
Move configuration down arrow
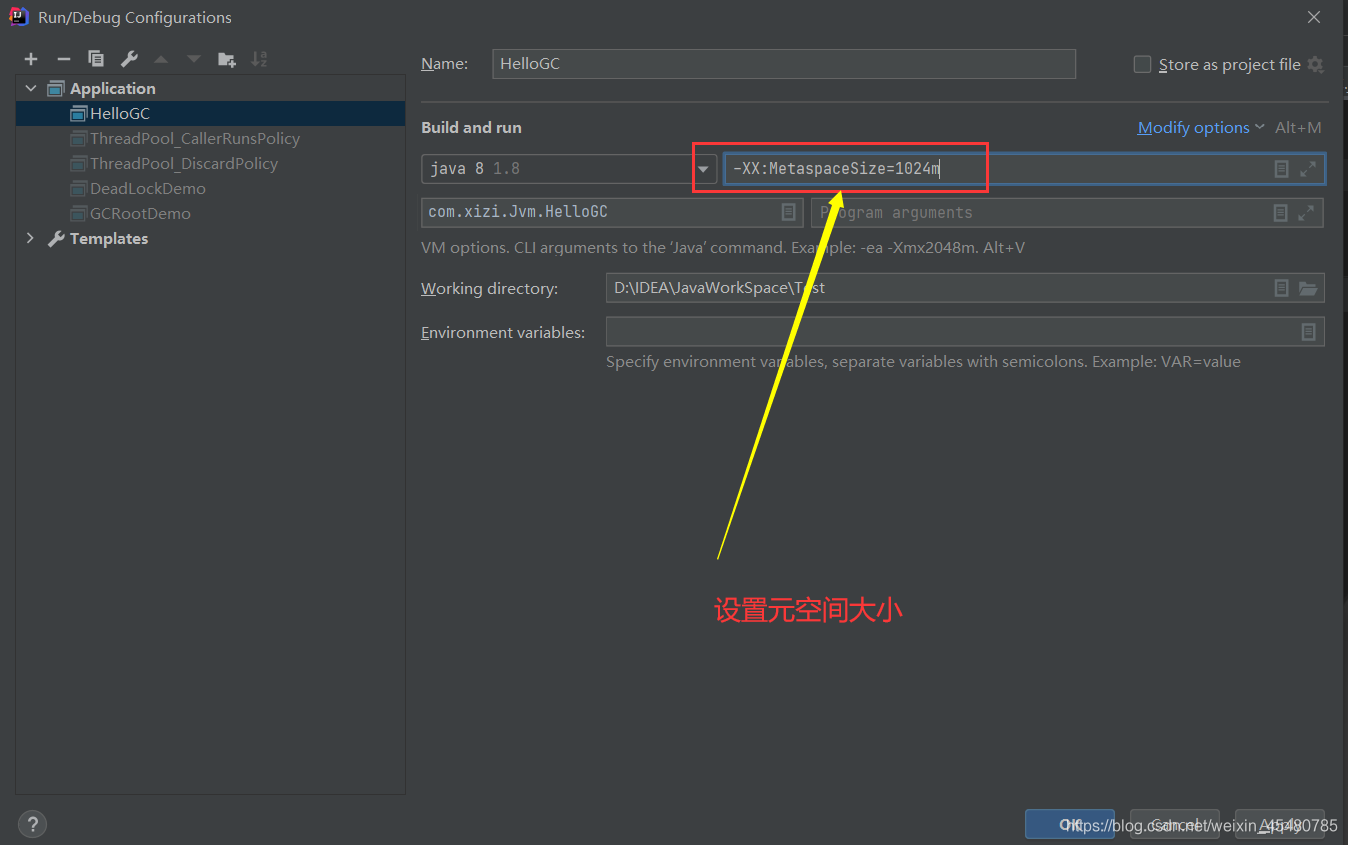(194, 59)
